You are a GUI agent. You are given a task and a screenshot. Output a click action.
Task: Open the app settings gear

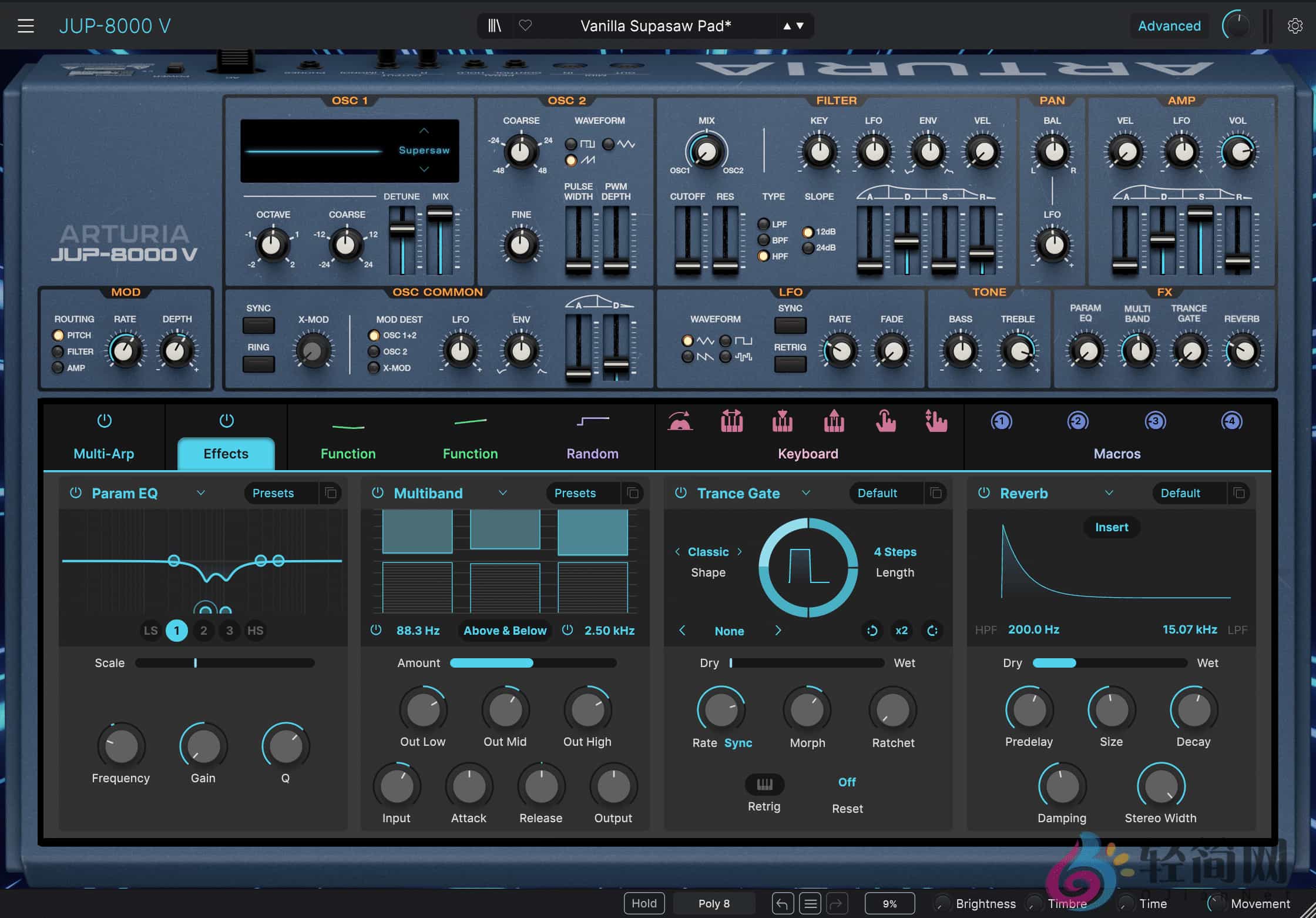(x=1295, y=25)
